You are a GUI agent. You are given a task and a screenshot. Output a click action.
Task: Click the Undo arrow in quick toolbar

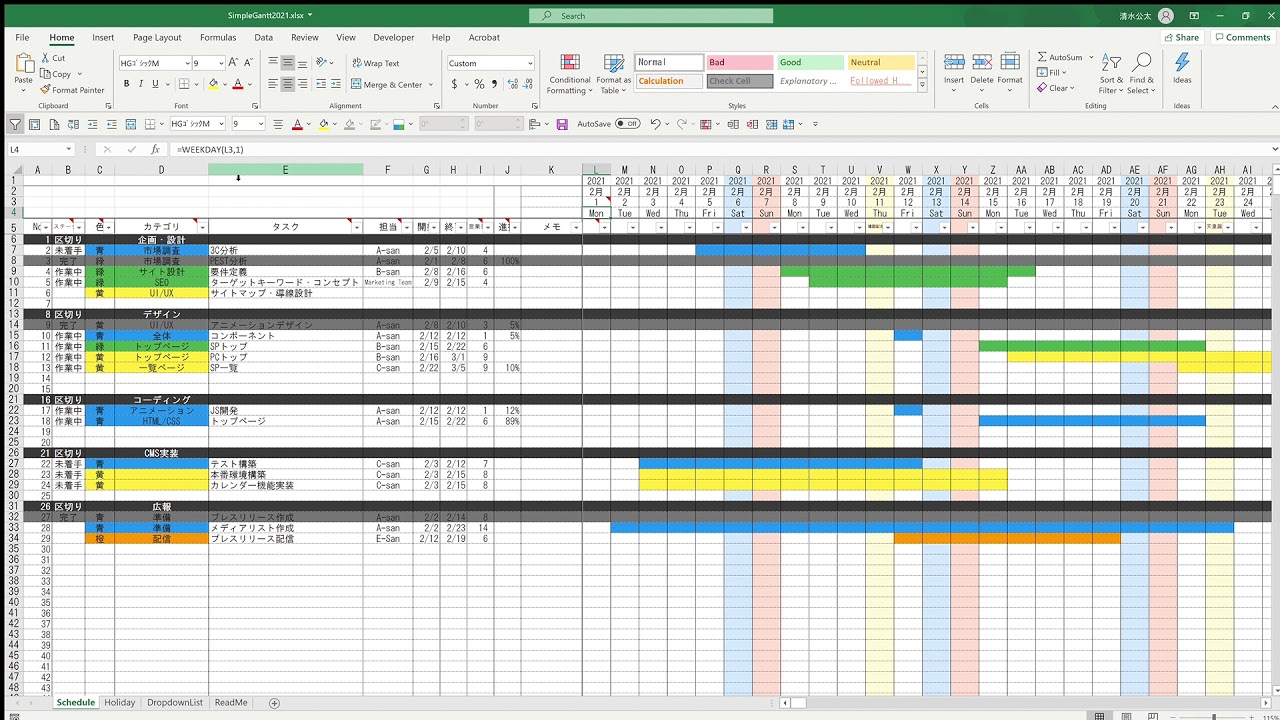point(655,124)
